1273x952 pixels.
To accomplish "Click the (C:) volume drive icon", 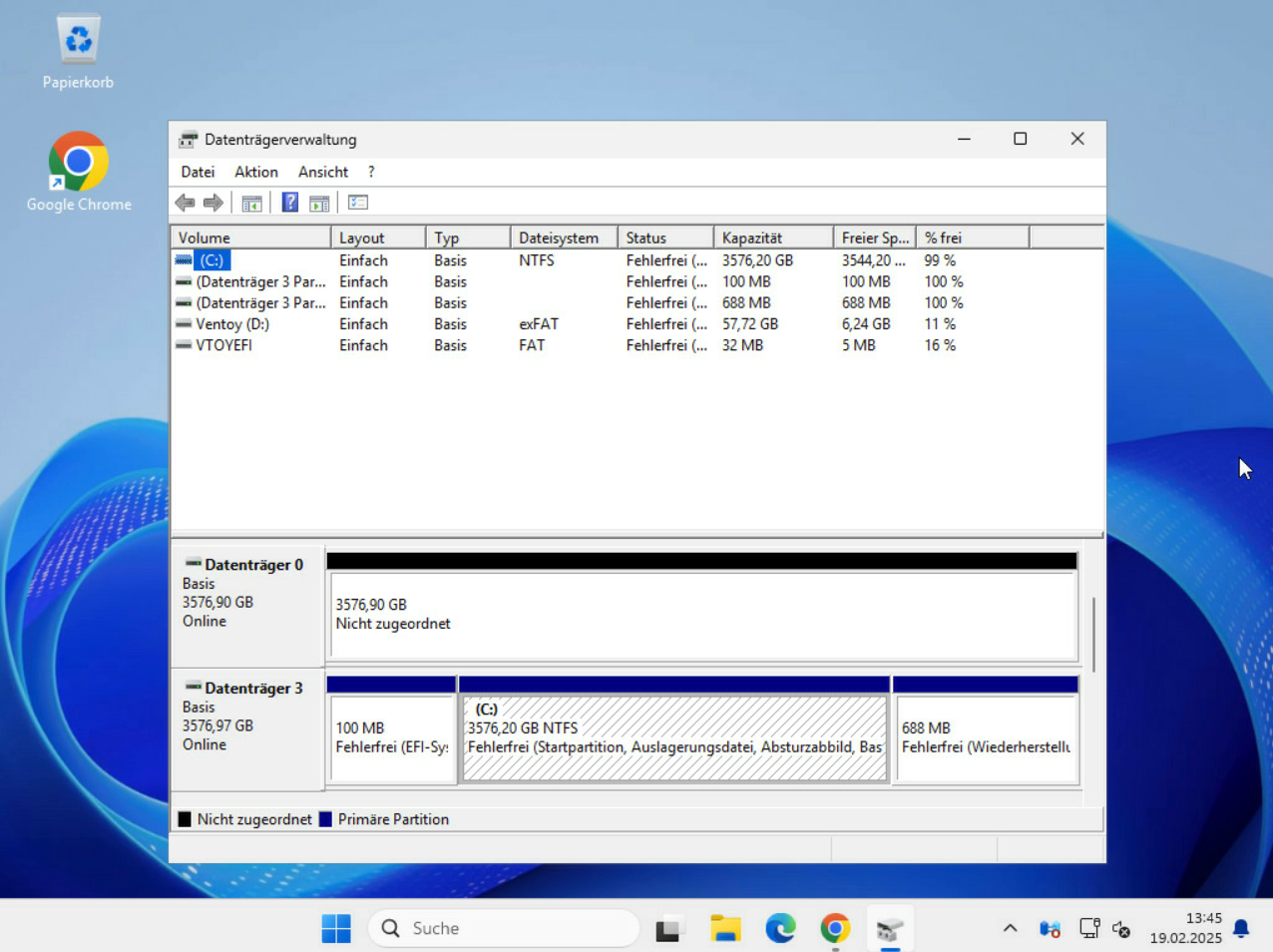I will [x=184, y=260].
